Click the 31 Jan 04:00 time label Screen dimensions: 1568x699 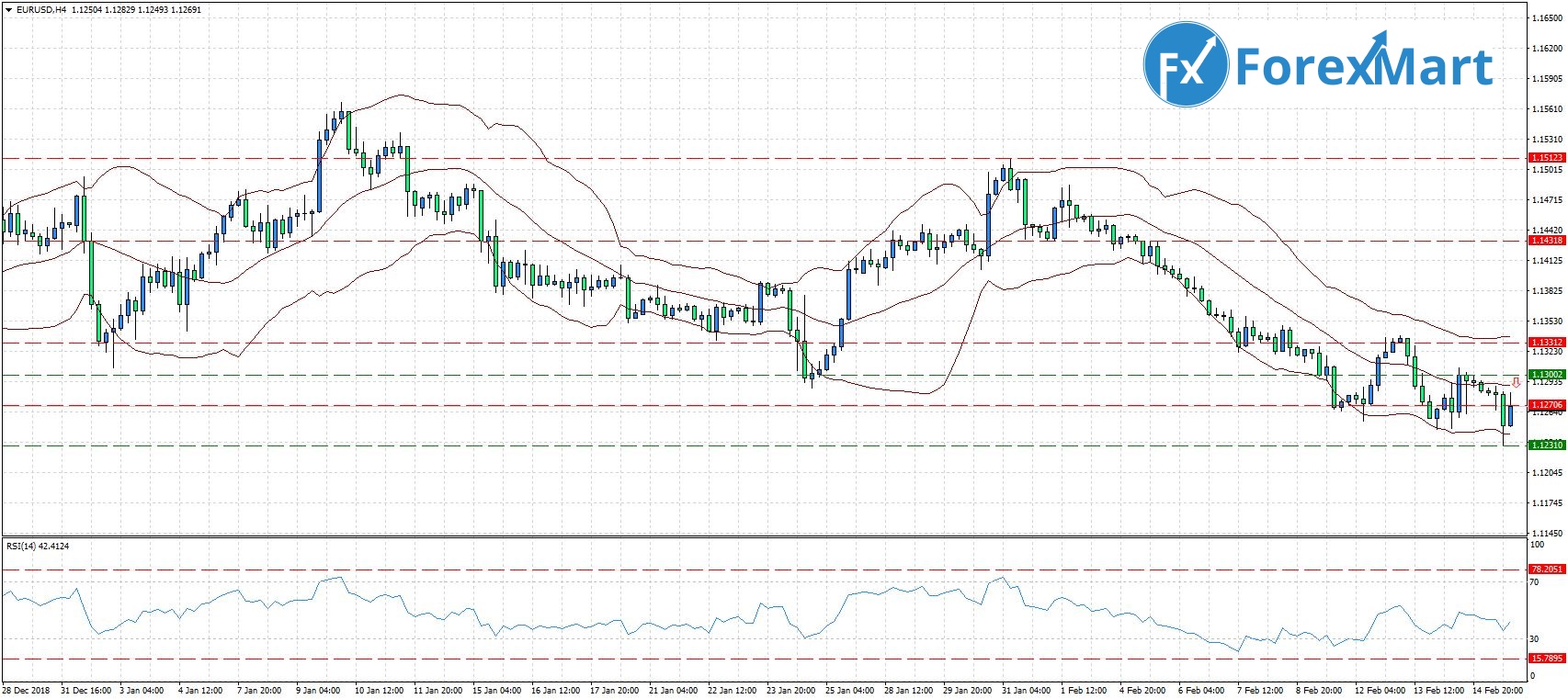point(1026,691)
